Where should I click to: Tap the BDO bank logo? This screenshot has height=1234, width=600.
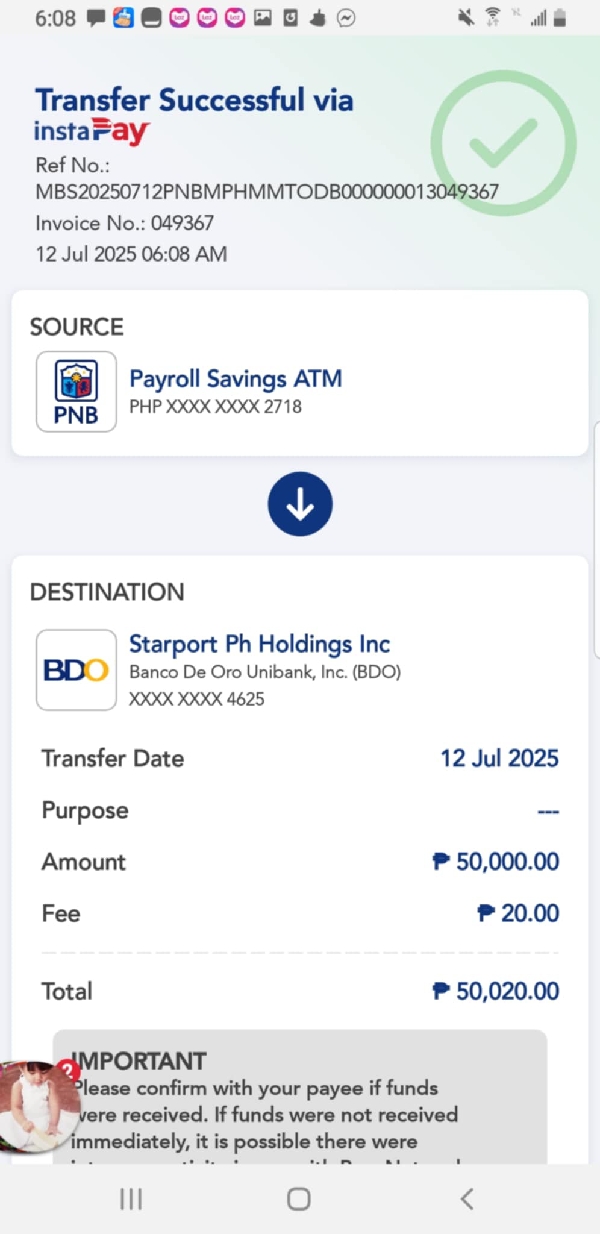click(76, 669)
